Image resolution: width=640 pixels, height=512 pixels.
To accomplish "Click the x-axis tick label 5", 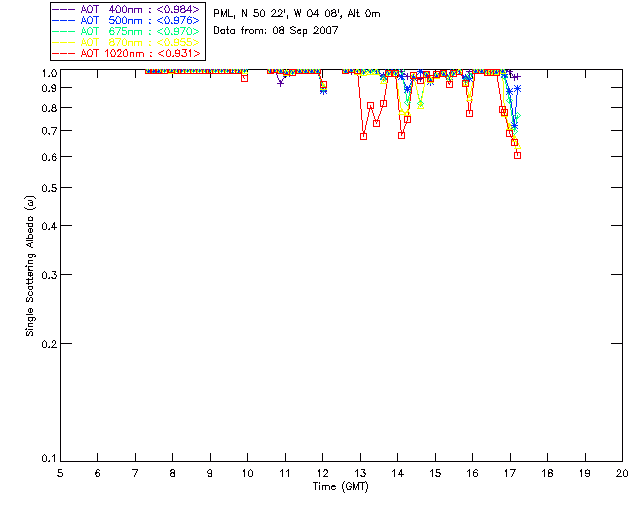I will click(x=60, y=474).
